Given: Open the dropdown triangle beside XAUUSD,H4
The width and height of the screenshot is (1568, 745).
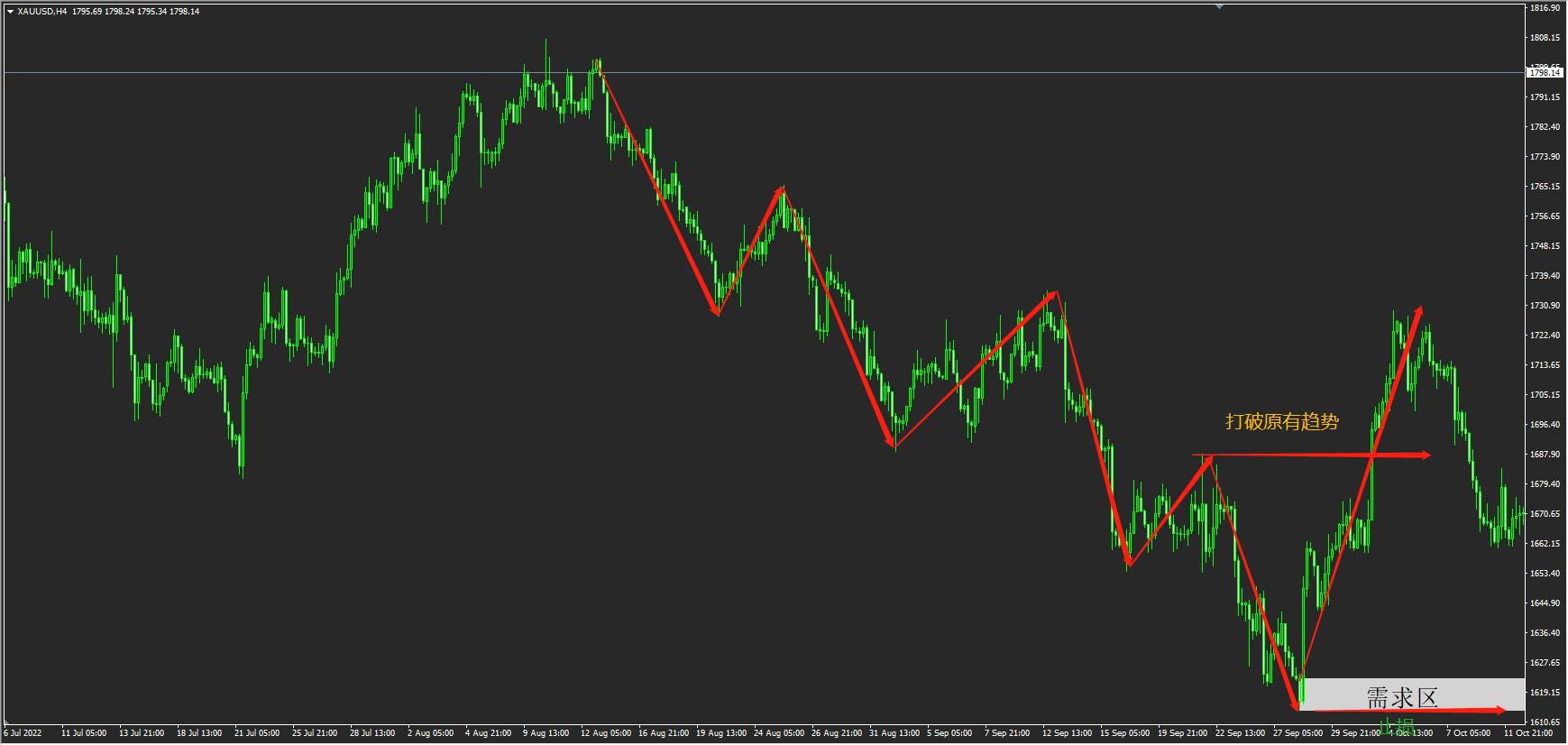Looking at the screenshot, I should [10, 12].
